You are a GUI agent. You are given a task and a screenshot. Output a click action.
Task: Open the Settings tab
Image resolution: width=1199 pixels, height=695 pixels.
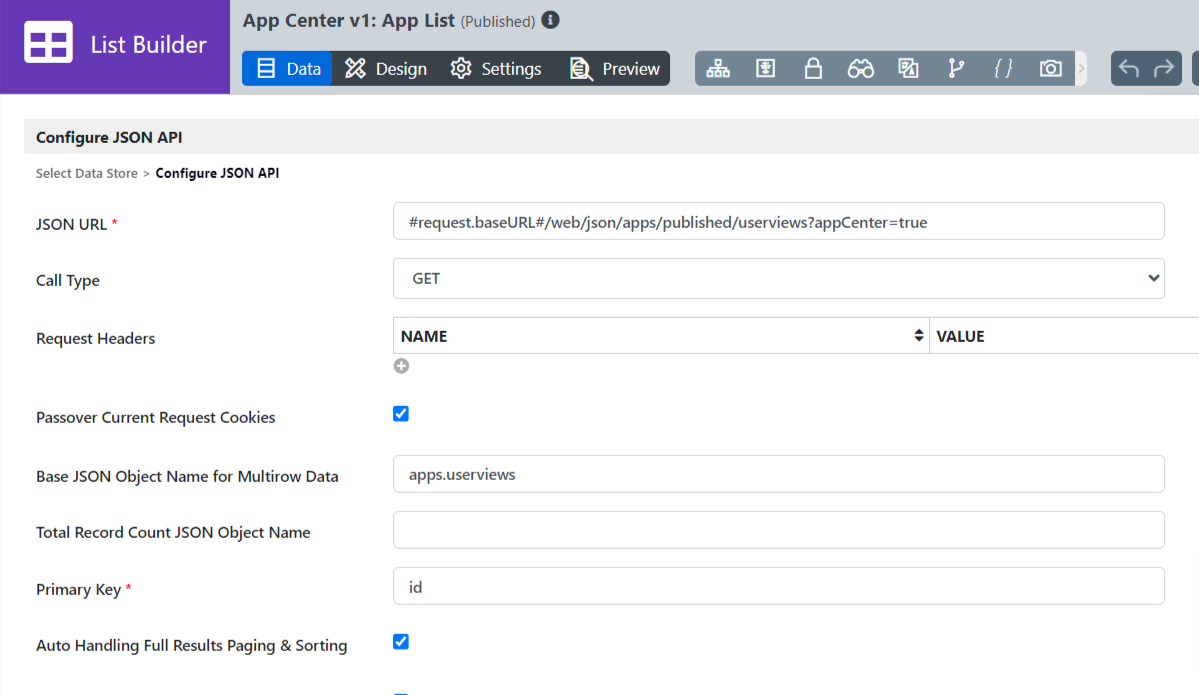pyautogui.click(x=496, y=69)
